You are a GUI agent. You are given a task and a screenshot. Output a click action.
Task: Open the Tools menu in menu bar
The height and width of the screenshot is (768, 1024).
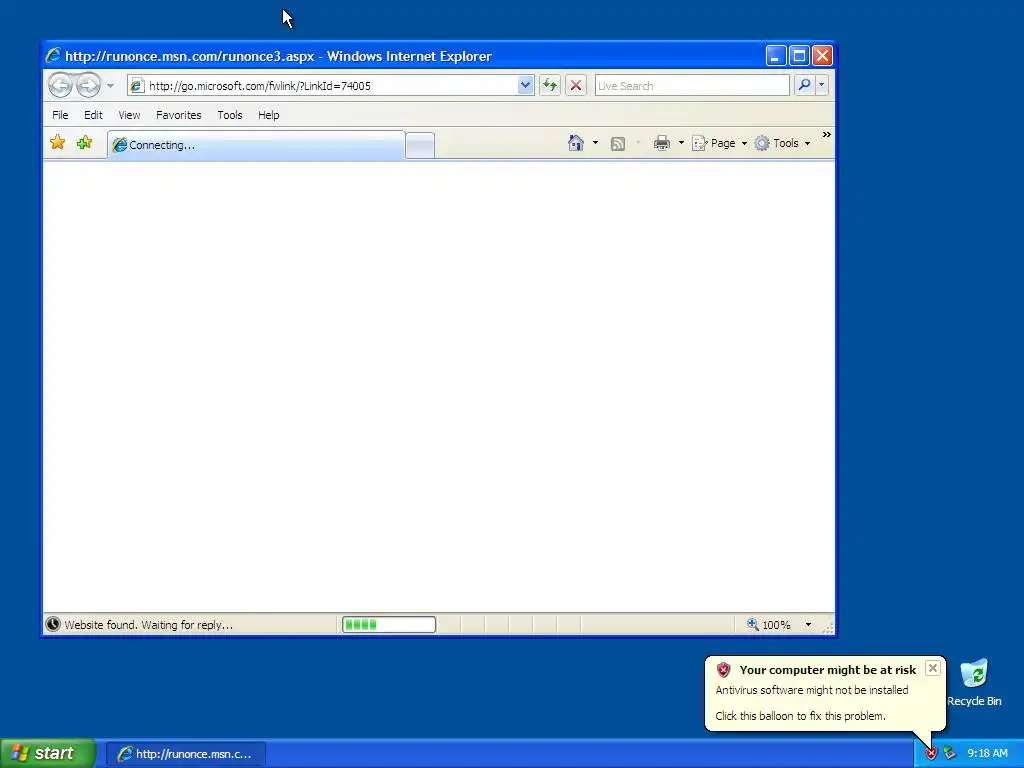(x=230, y=115)
